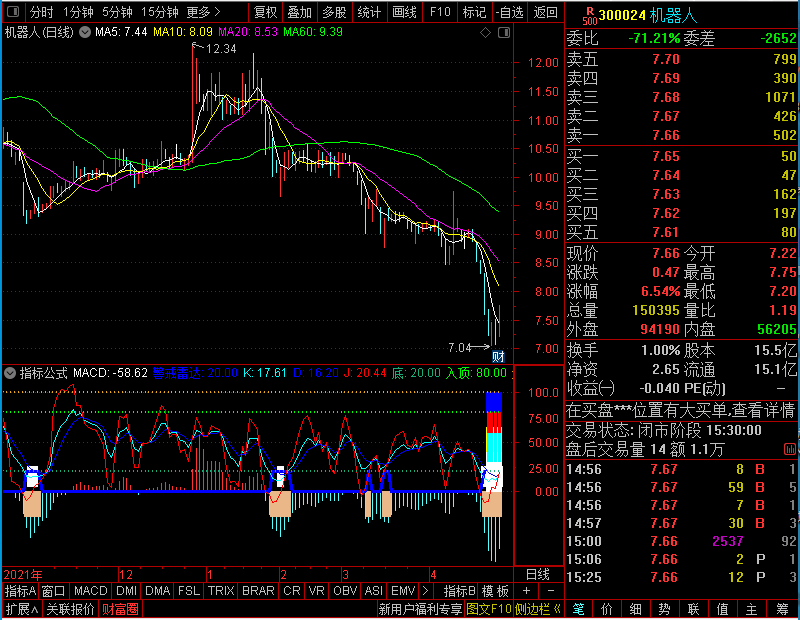Select the 笔 tick tab
800x620 pixels.
coord(579,609)
